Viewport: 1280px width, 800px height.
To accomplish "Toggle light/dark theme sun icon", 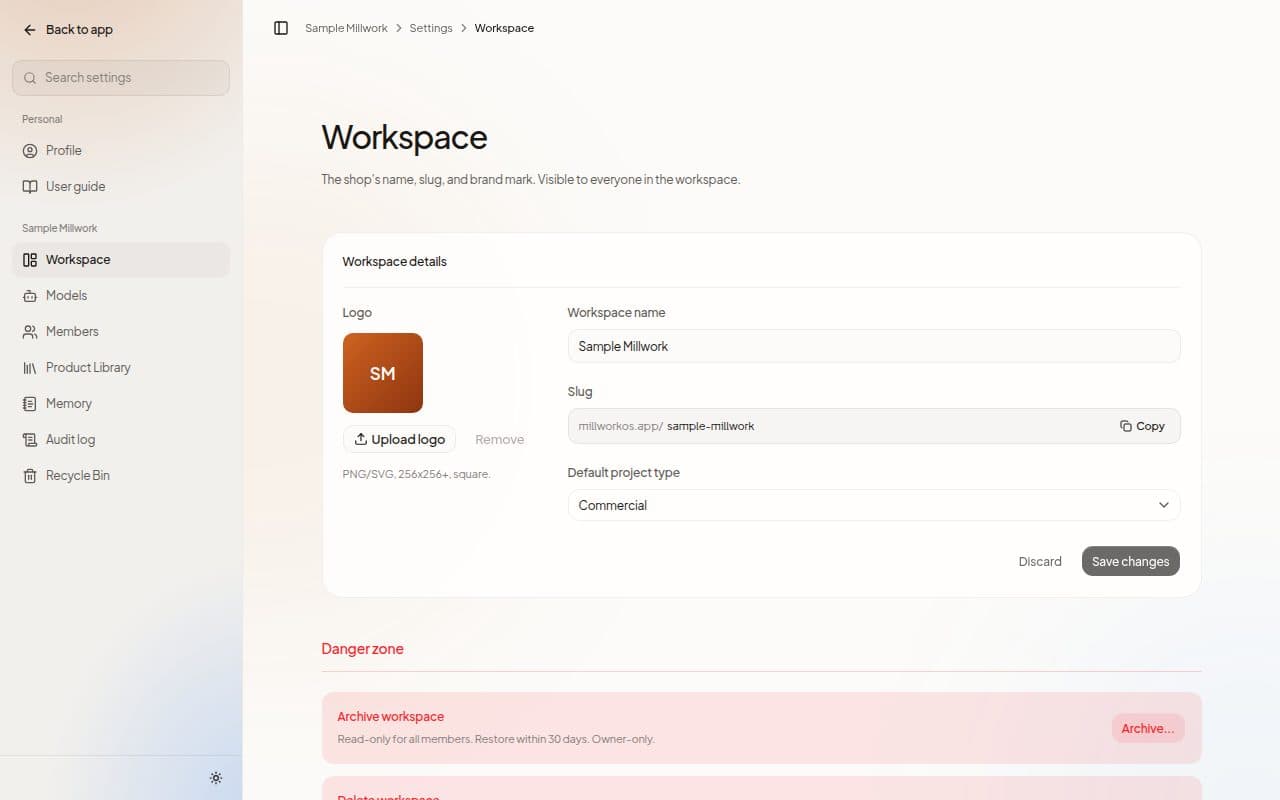I will tap(216, 778).
